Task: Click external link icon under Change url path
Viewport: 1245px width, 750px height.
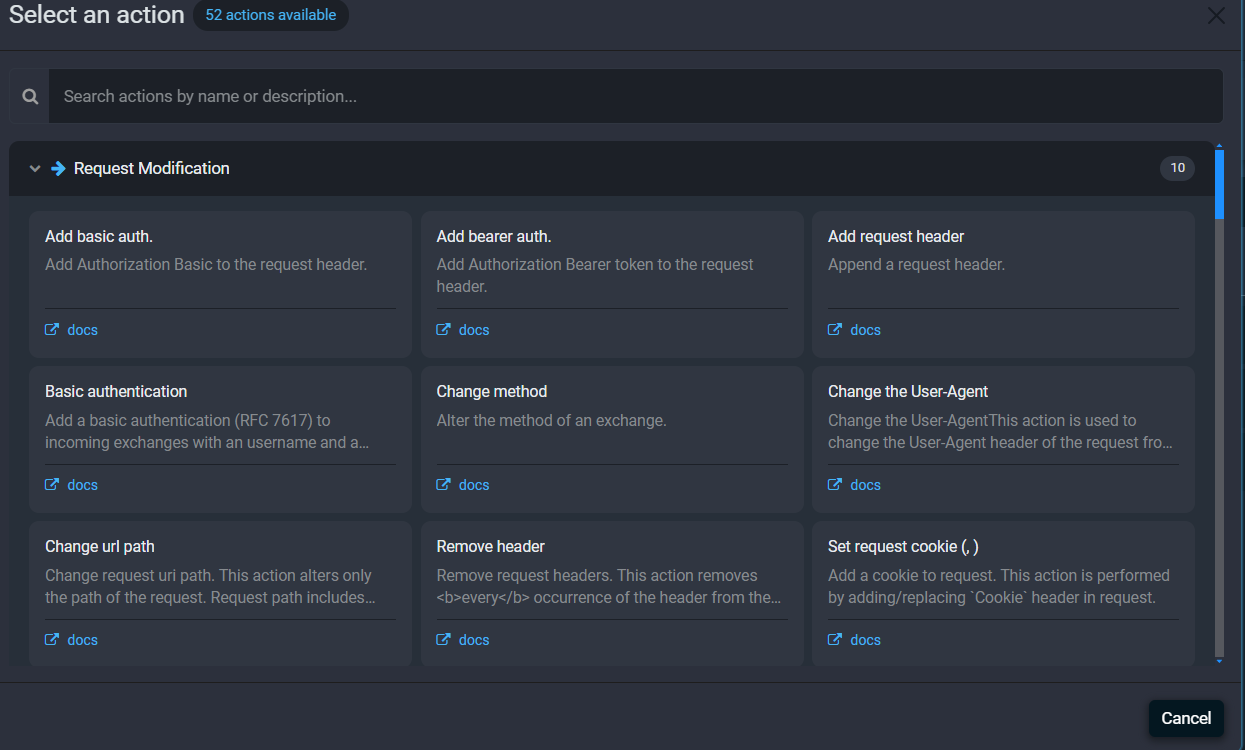Action: pyautogui.click(x=52, y=639)
